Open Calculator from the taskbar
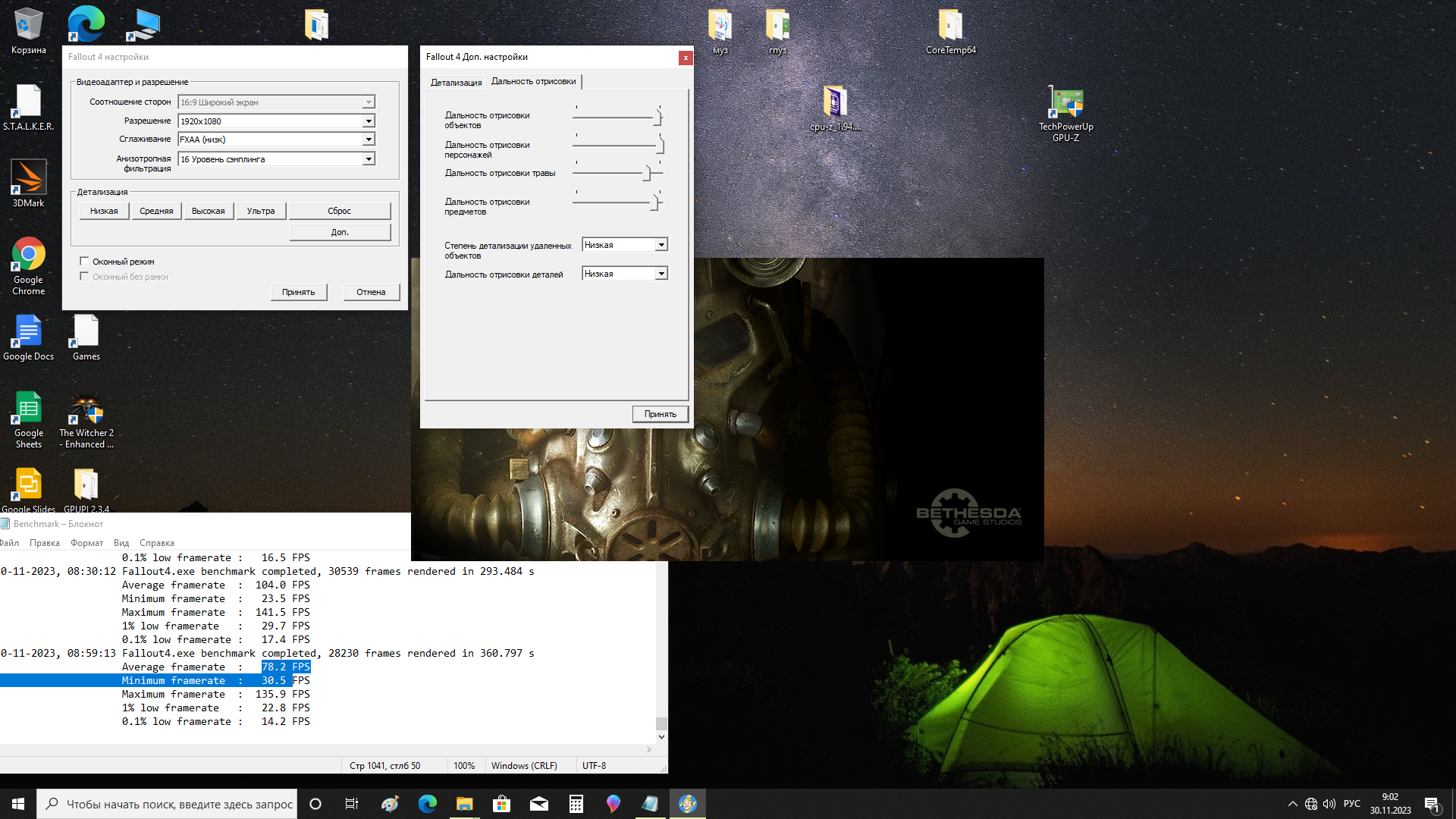The height and width of the screenshot is (819, 1456). coord(576,804)
